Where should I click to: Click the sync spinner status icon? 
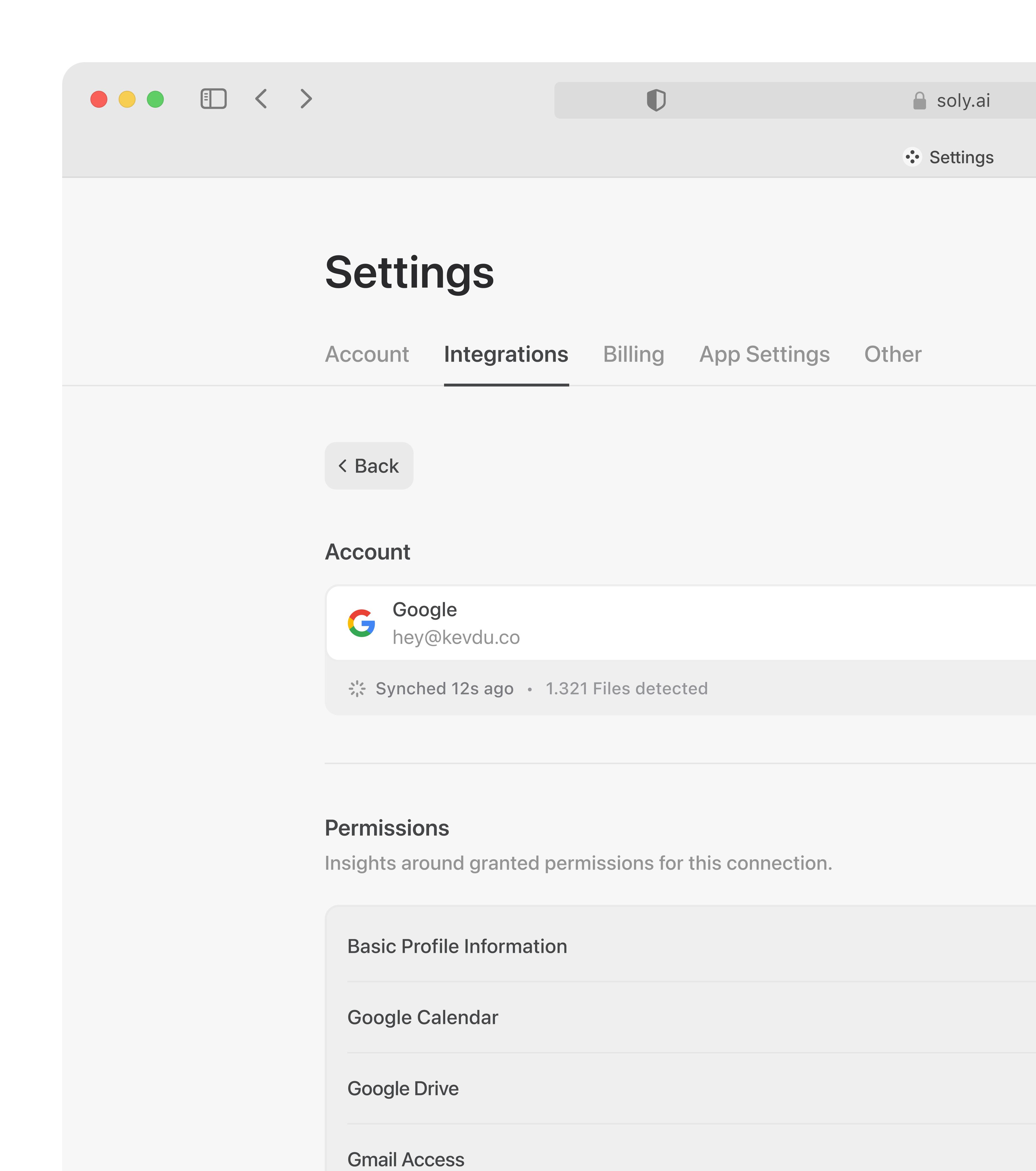coord(357,689)
